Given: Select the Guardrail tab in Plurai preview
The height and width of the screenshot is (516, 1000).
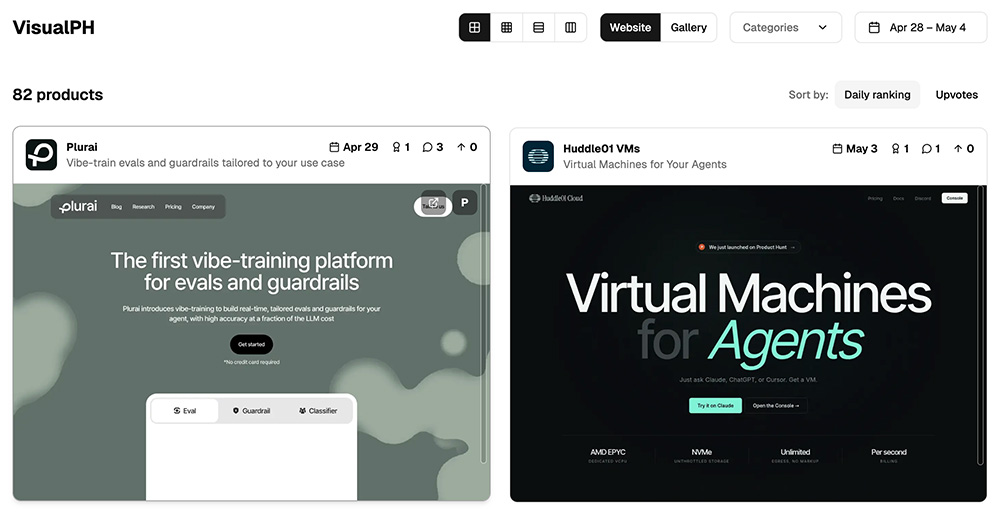Looking at the screenshot, I should pyautogui.click(x=251, y=411).
